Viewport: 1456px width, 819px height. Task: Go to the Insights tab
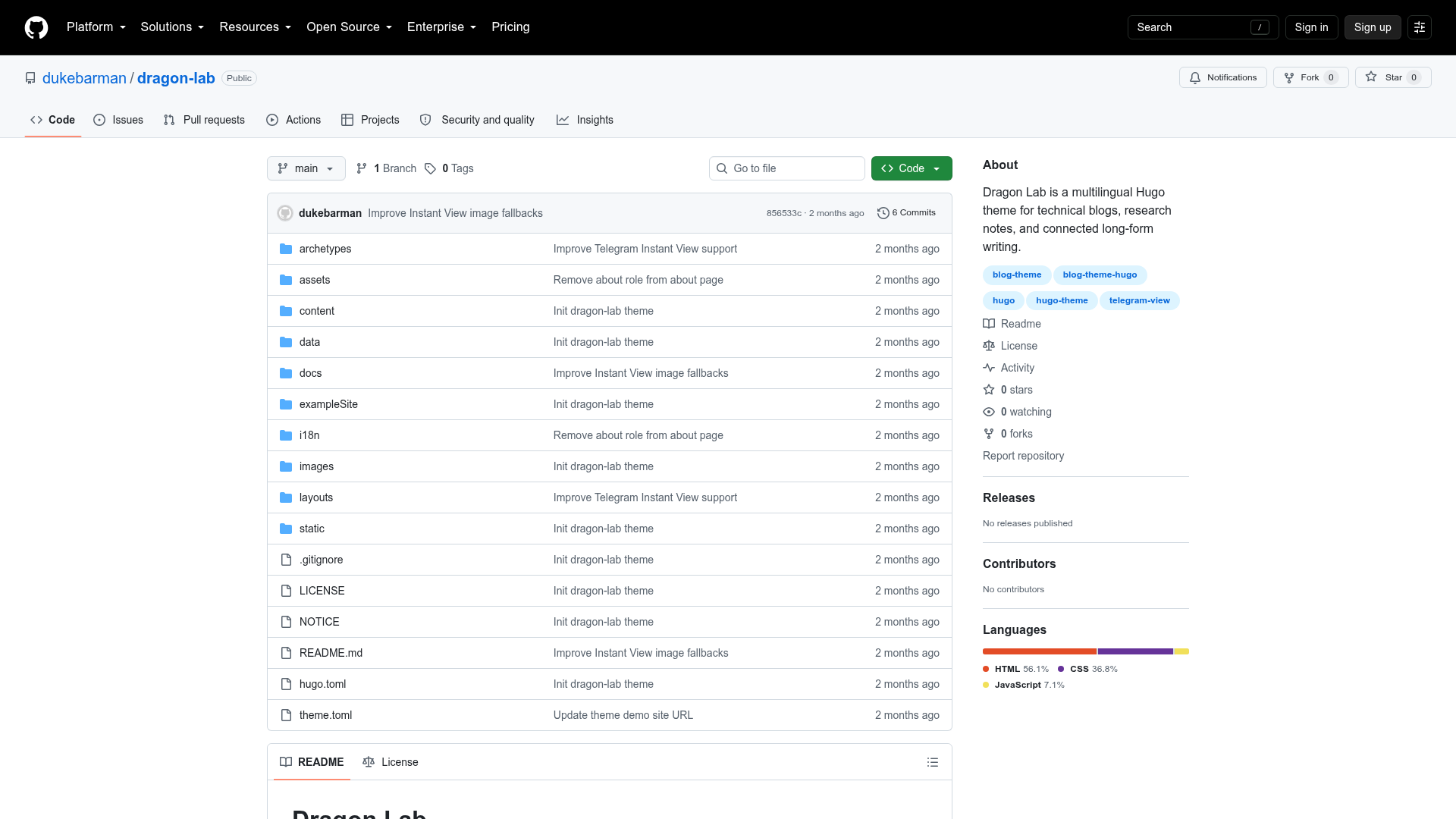585,120
